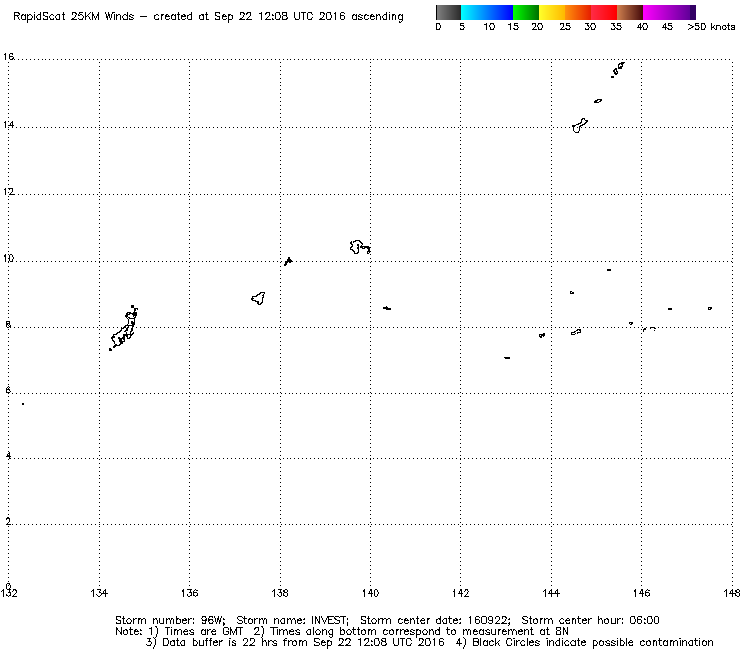Screen dimensions: 740x650
Task: Click the 'Black Circles indicate possible contamination' note
Action: click(592, 642)
